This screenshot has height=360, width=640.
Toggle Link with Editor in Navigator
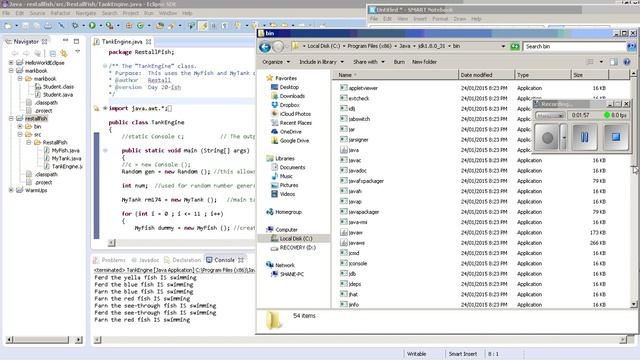[x=64, y=53]
